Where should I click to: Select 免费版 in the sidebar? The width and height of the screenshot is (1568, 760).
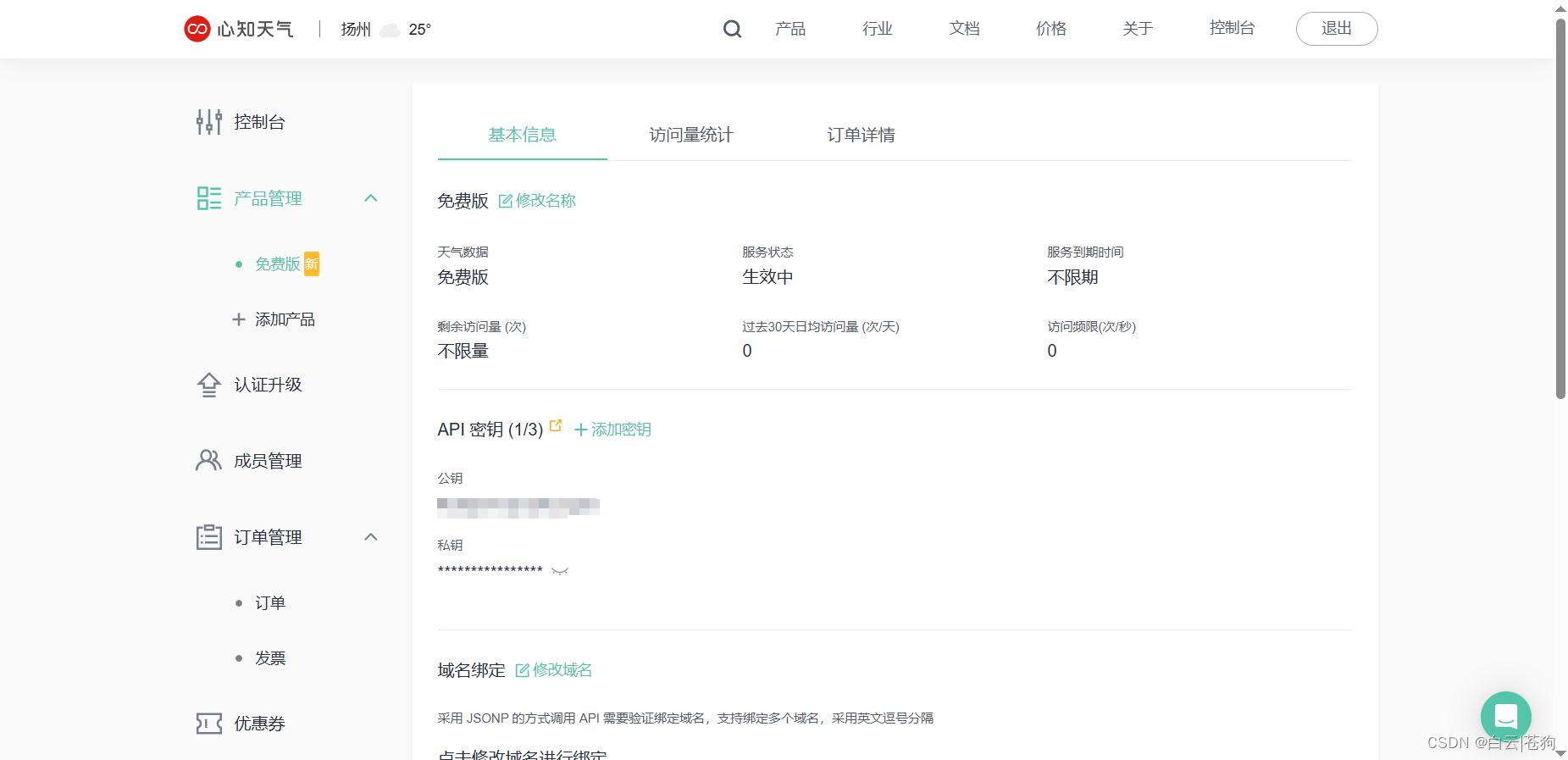pos(278,264)
